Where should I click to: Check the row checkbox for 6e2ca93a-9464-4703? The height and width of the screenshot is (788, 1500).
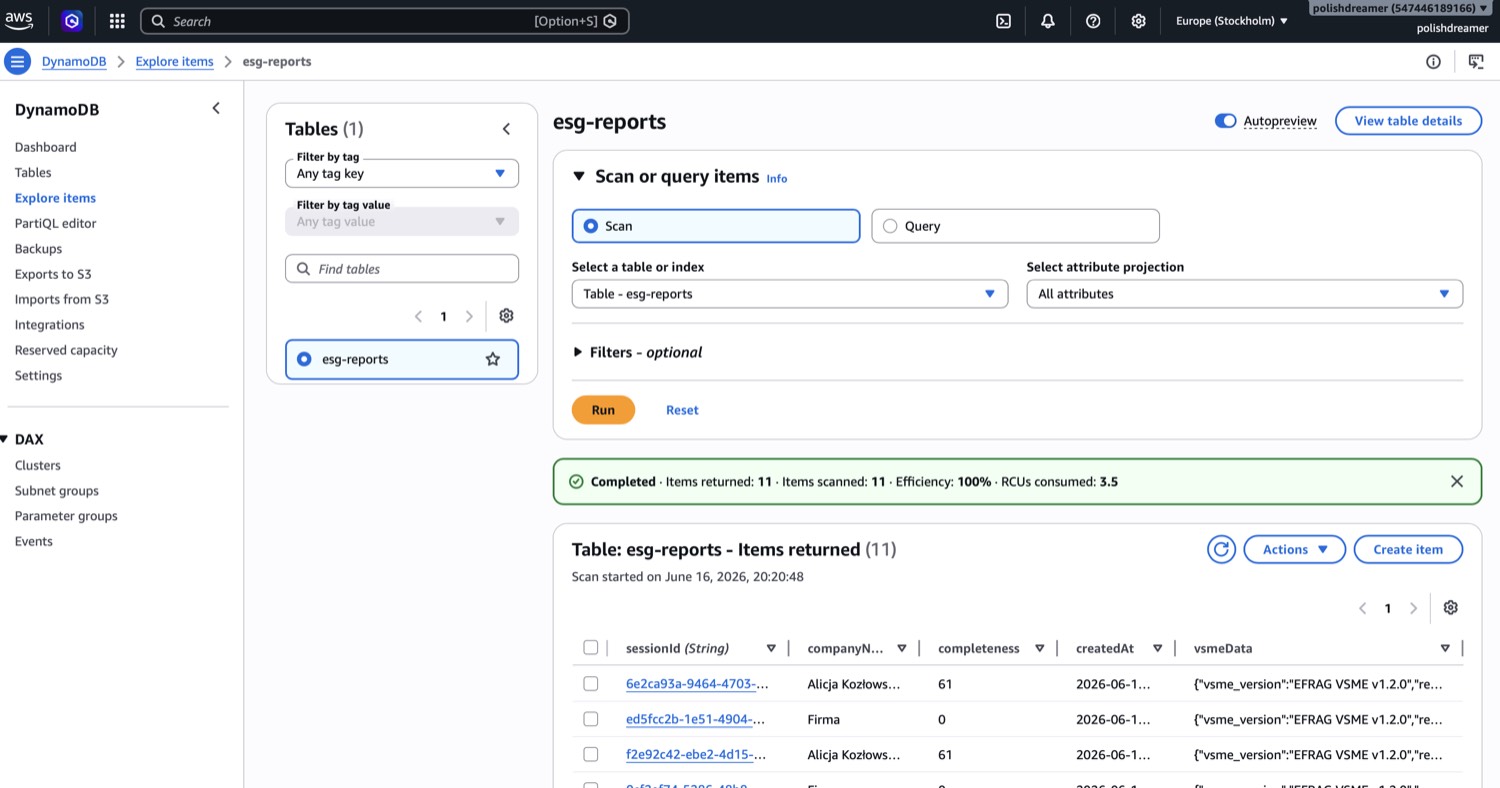coord(590,684)
